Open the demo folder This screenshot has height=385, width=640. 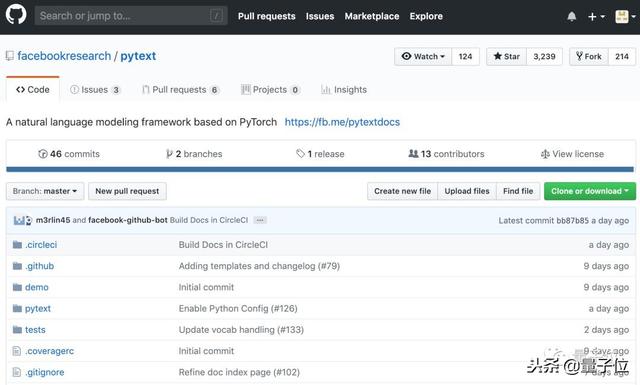pyautogui.click(x=37, y=287)
